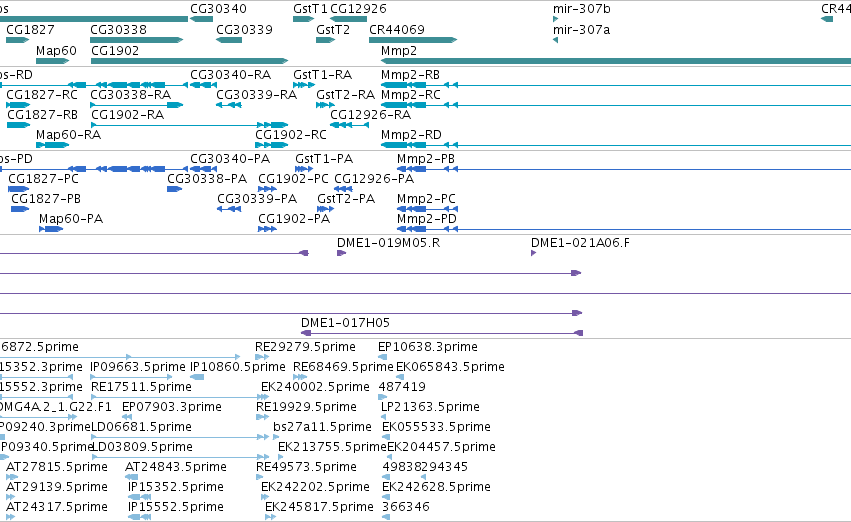
Task: Select the Mmp2-RC transcript label
Action: pos(410,94)
